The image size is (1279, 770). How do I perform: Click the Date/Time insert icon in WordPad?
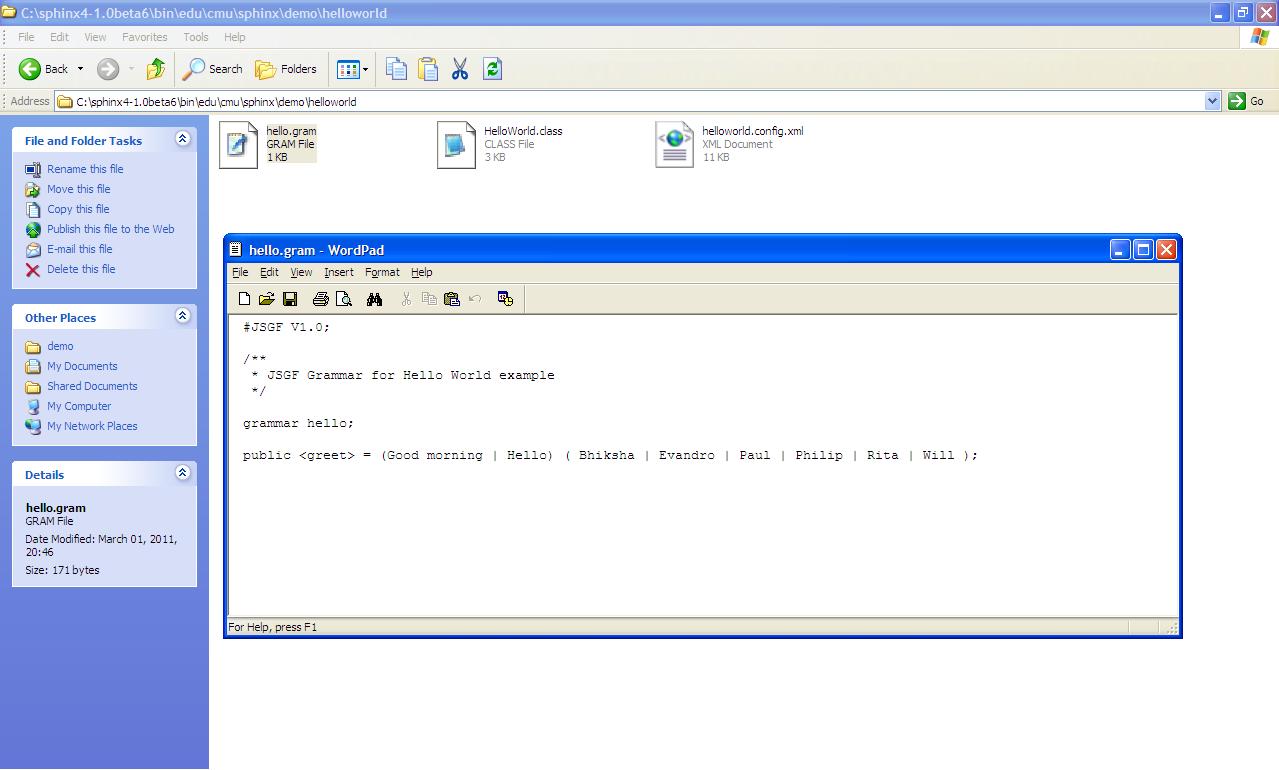coord(505,299)
